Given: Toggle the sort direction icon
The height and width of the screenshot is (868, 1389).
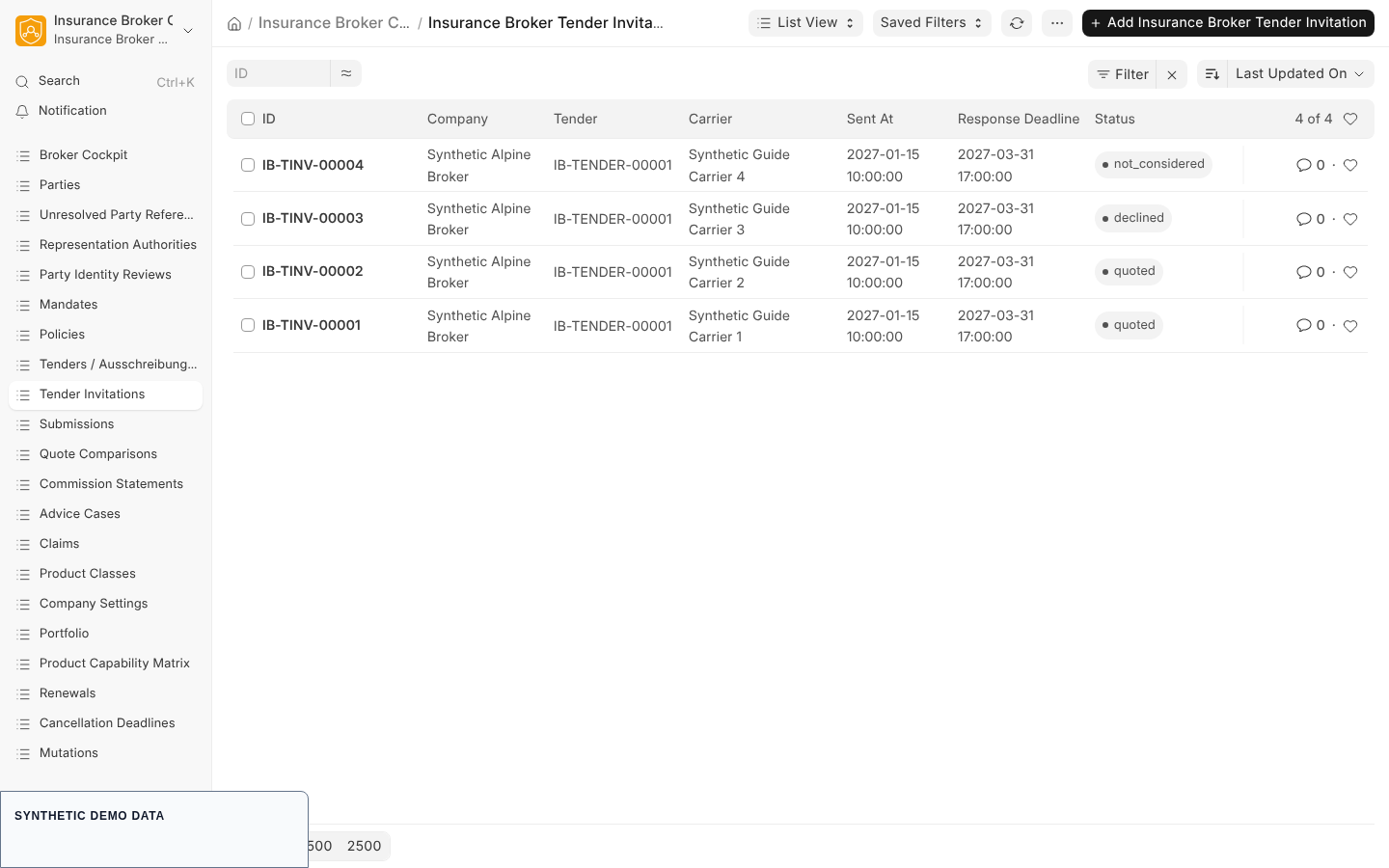Looking at the screenshot, I should (x=1212, y=74).
